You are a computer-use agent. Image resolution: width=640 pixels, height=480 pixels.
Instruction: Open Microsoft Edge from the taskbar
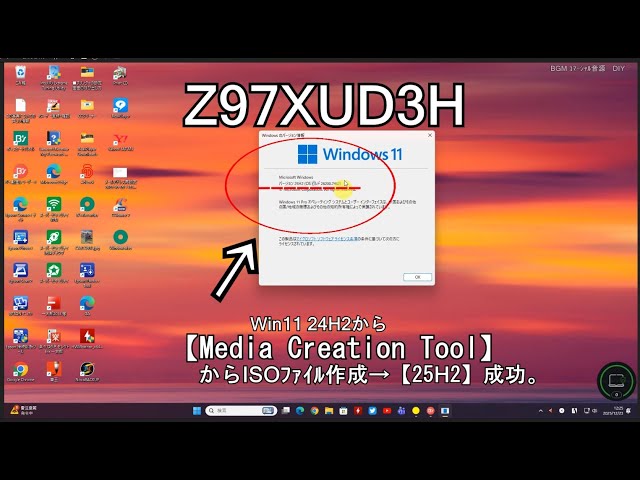pyautogui.click(x=300, y=411)
